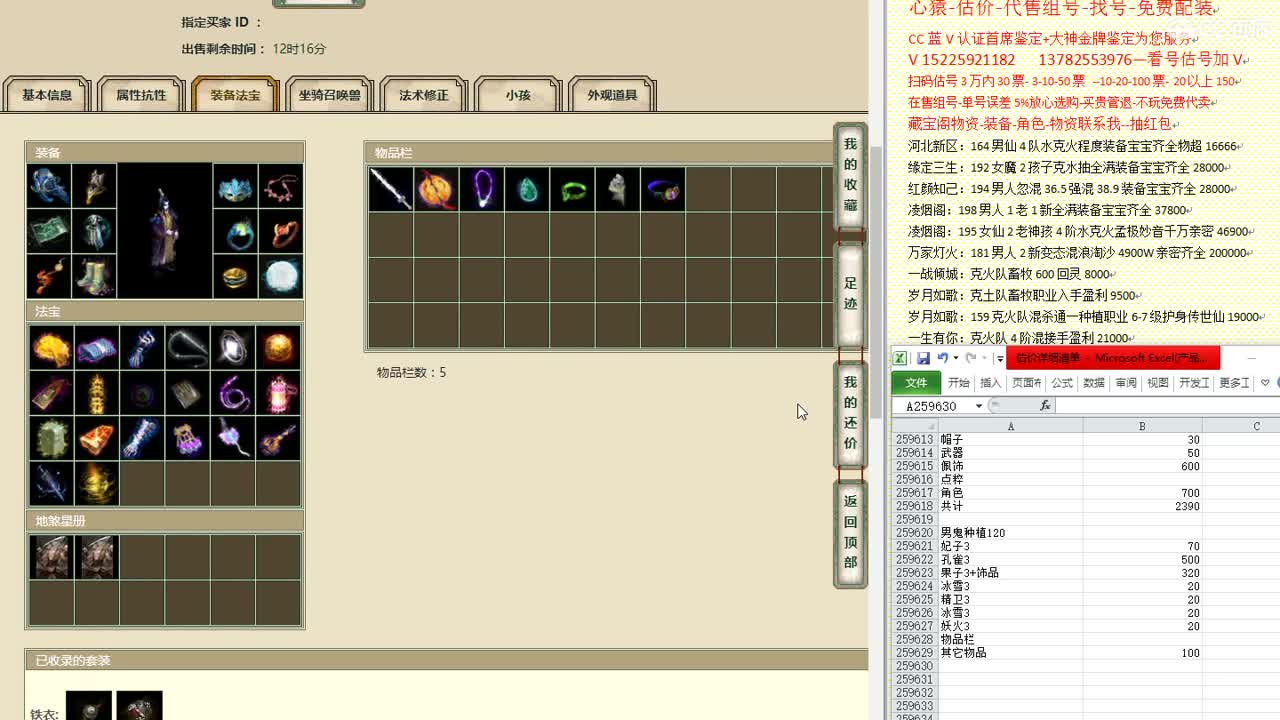Screen dimensions: 1280x720
Task: Click the white glowing orb equipment slot
Action: pyautogui.click(x=280, y=276)
